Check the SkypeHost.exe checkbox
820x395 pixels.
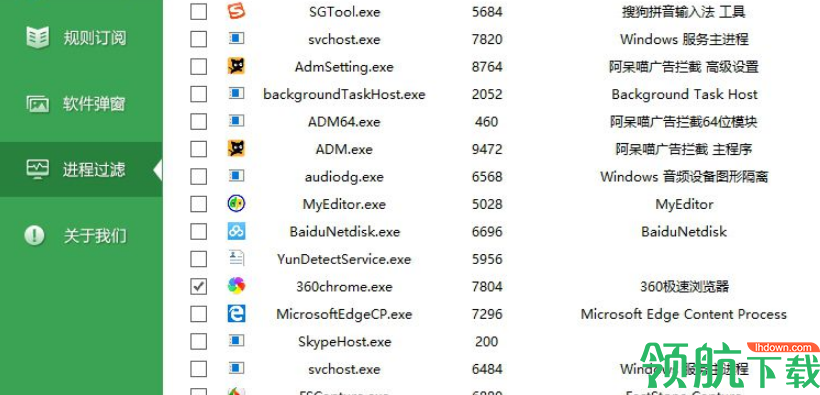point(198,341)
